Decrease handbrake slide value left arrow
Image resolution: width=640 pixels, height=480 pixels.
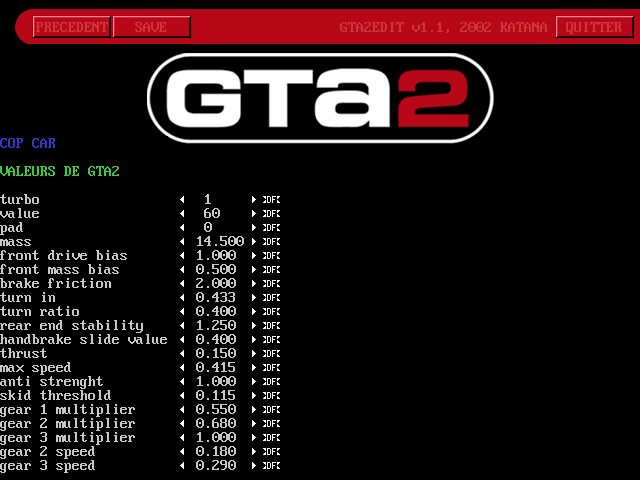(182, 339)
